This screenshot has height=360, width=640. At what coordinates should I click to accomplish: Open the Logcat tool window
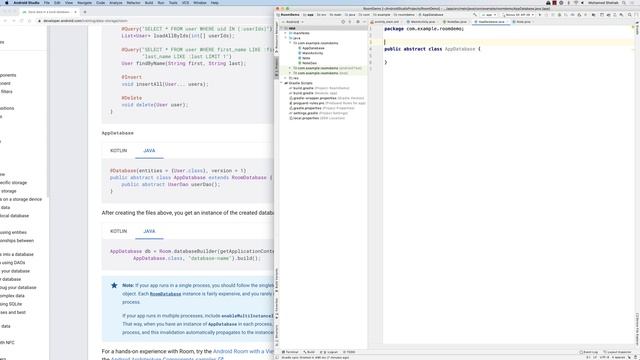tap(329, 352)
